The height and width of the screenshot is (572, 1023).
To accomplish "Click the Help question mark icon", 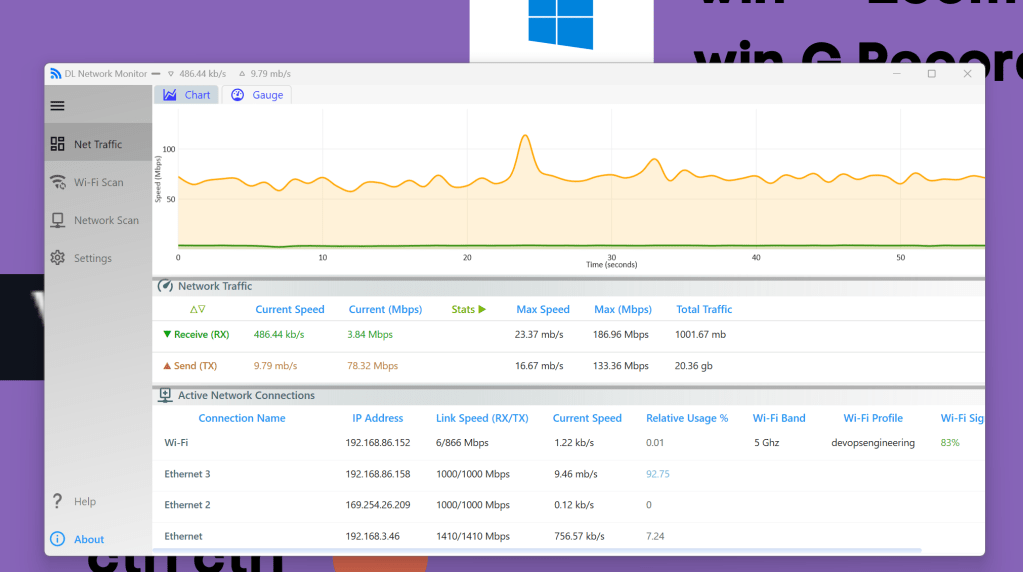I will pos(57,501).
